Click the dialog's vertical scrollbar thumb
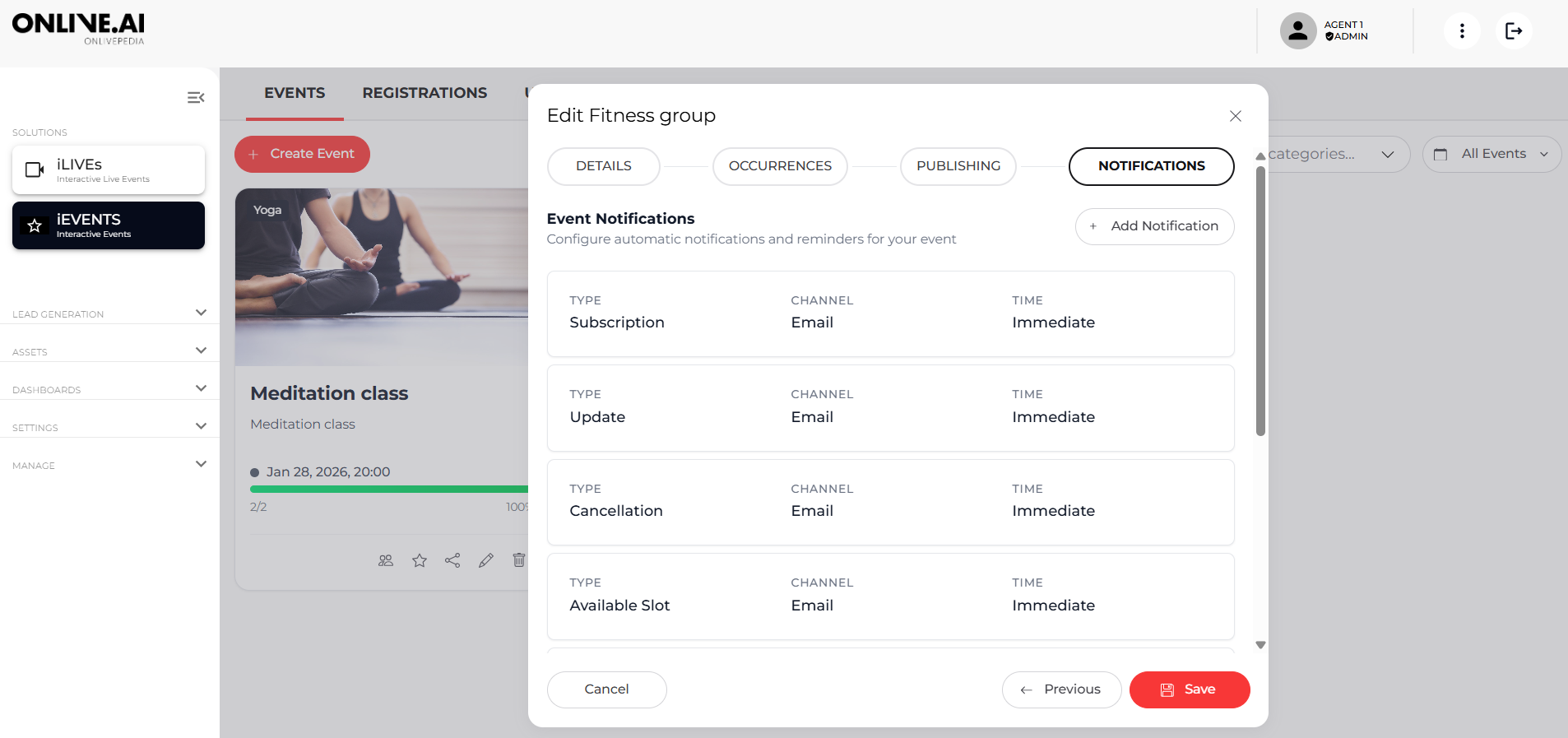 point(1260,300)
